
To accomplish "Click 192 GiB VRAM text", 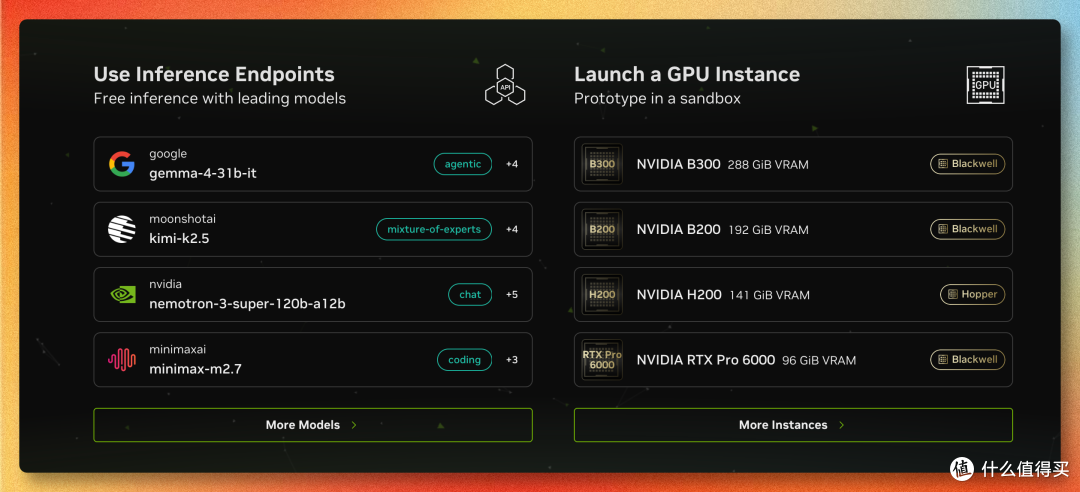I will pyautogui.click(x=769, y=230).
